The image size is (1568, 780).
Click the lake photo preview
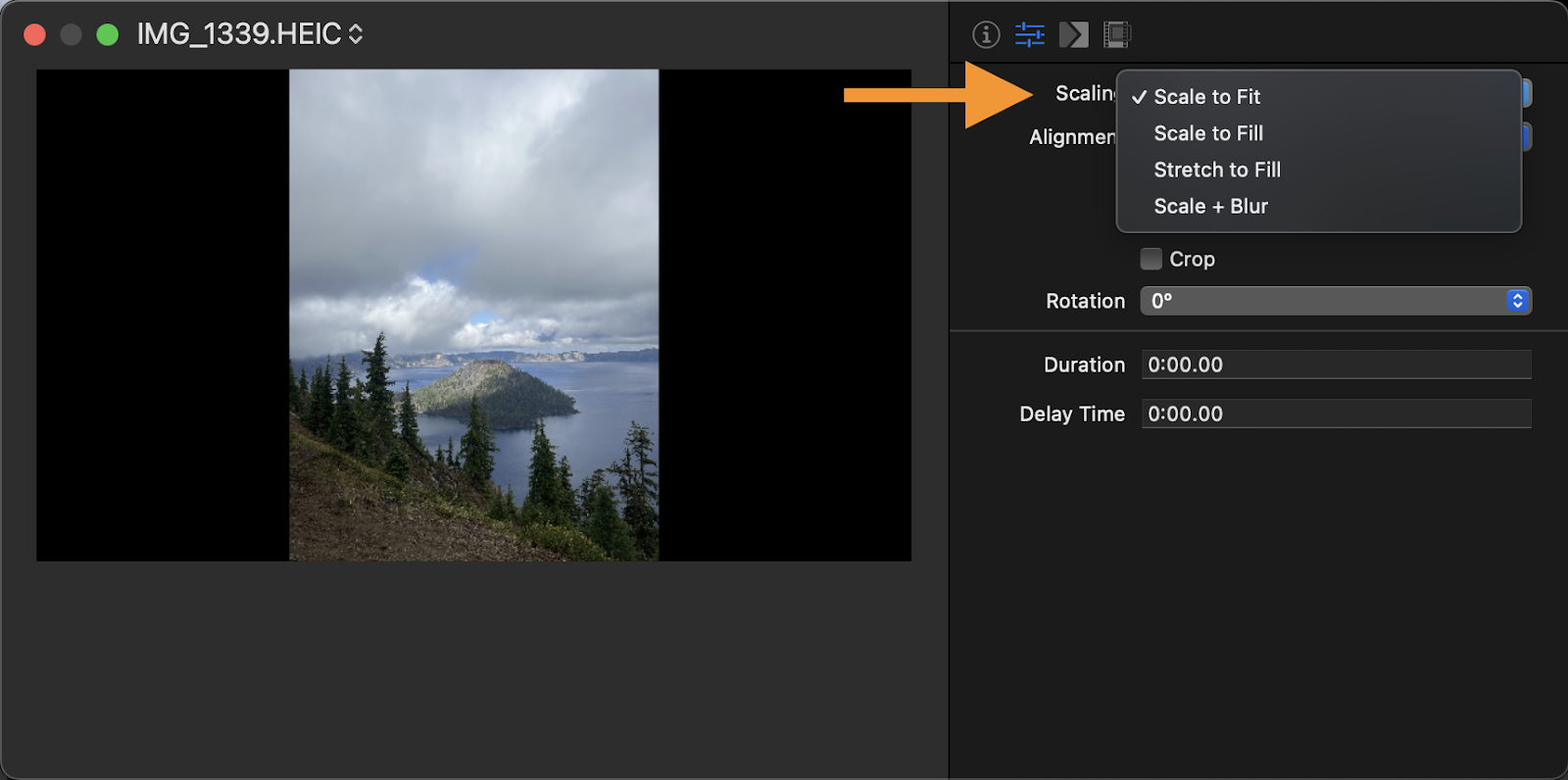(x=473, y=315)
